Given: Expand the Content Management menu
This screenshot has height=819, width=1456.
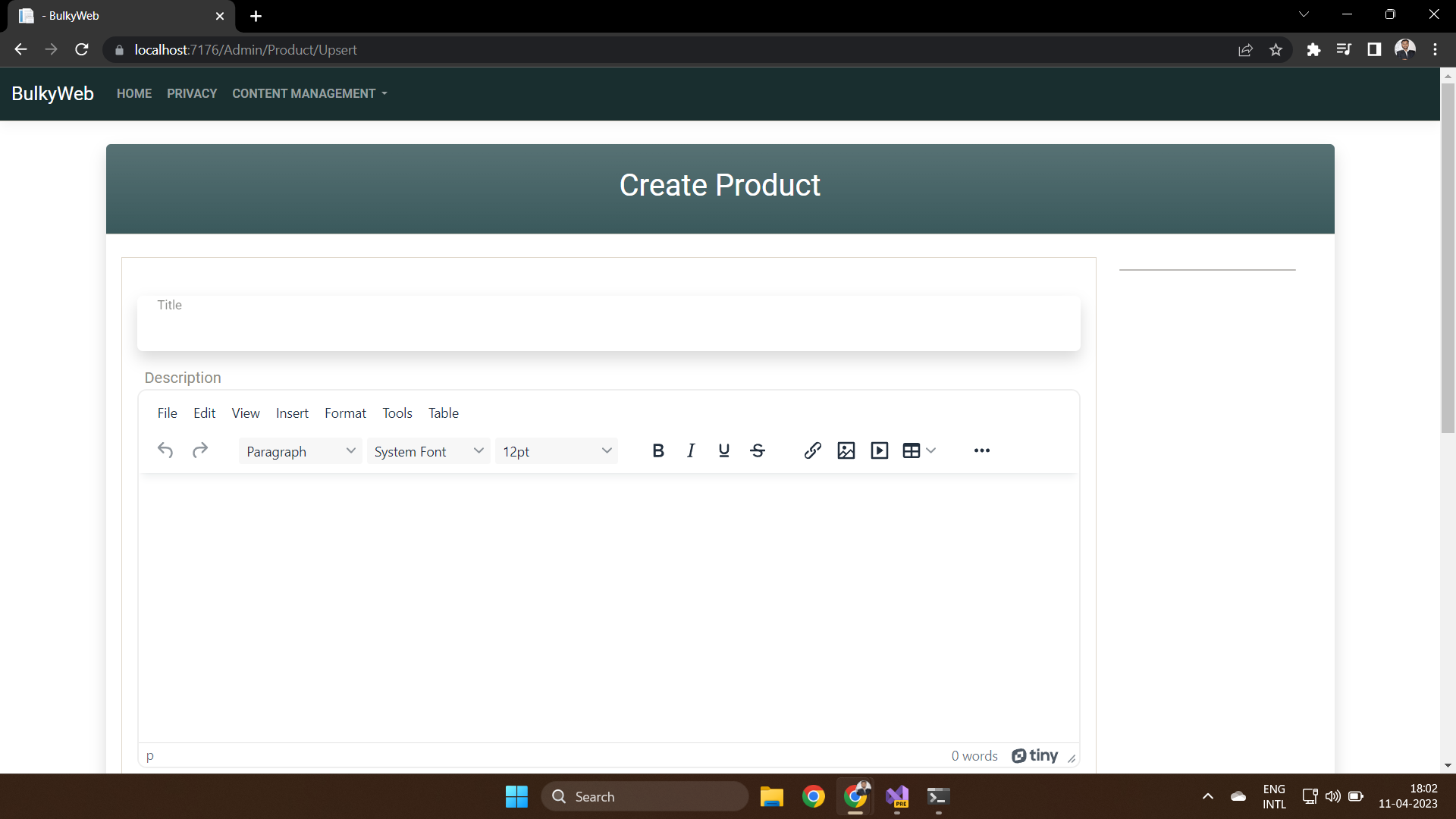Looking at the screenshot, I should [309, 93].
